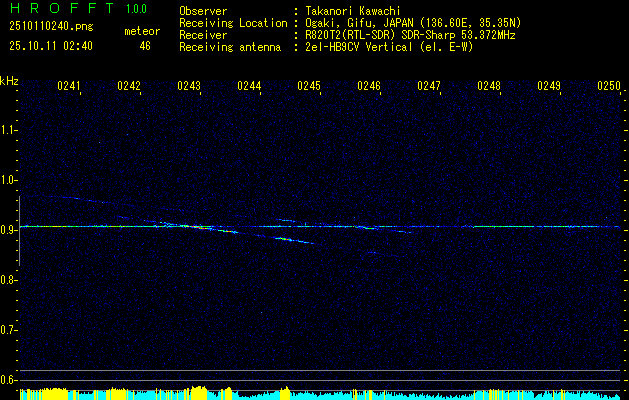Click the observer name Takanori Kawachi
Viewport: 629px width, 400px height.
(x=353, y=11)
